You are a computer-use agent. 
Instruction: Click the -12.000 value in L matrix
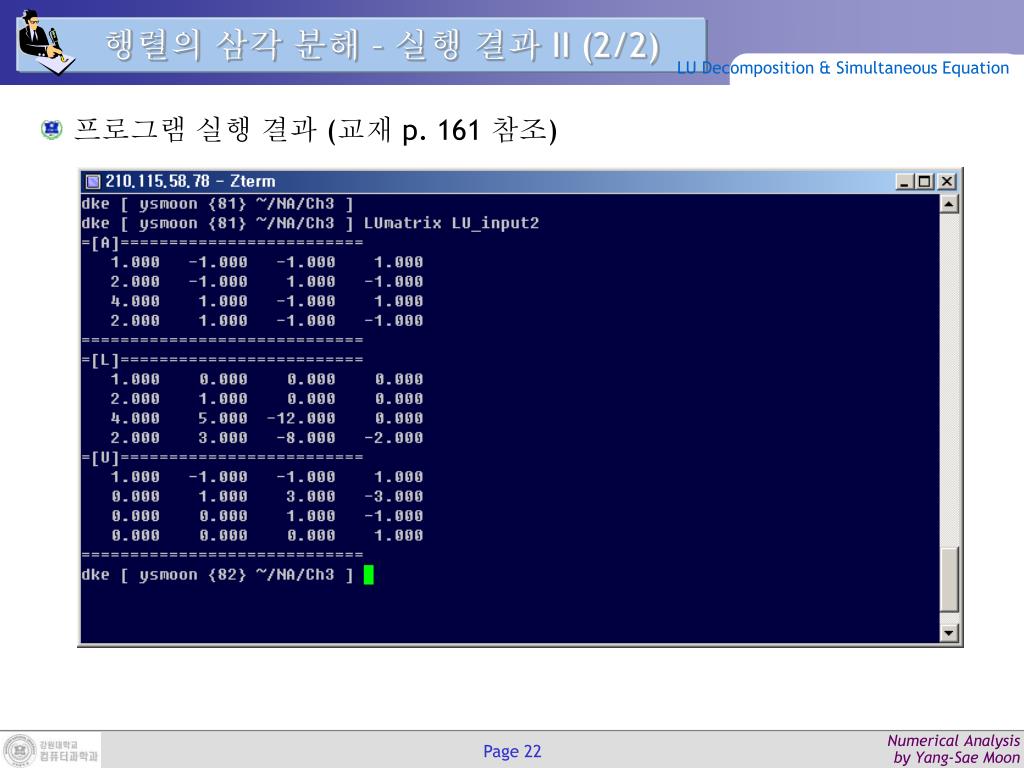point(301,418)
